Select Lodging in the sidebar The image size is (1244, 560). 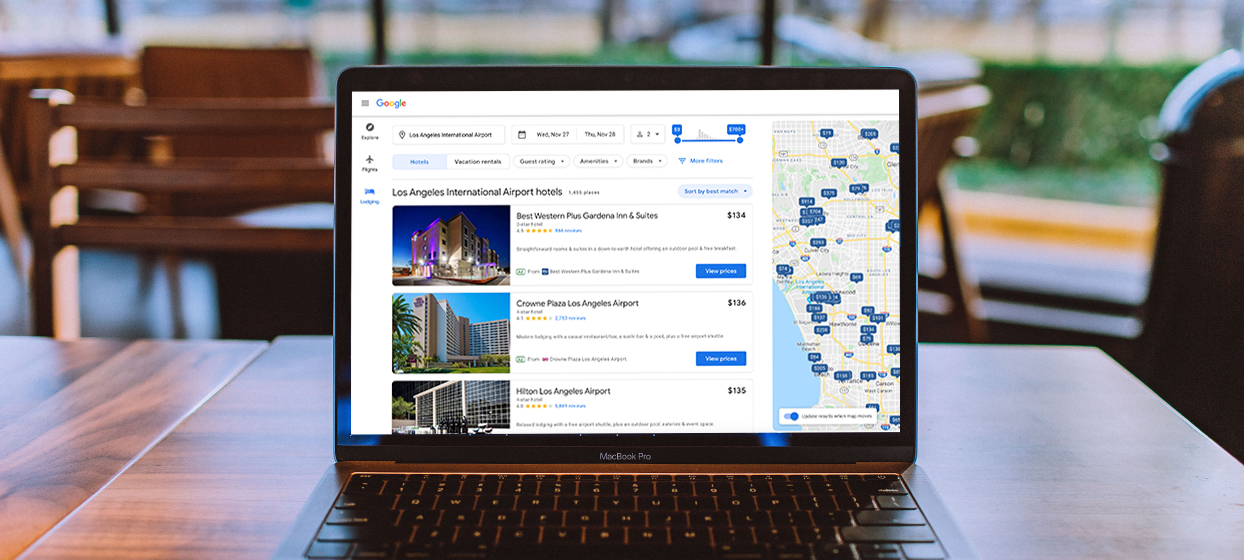[x=370, y=195]
